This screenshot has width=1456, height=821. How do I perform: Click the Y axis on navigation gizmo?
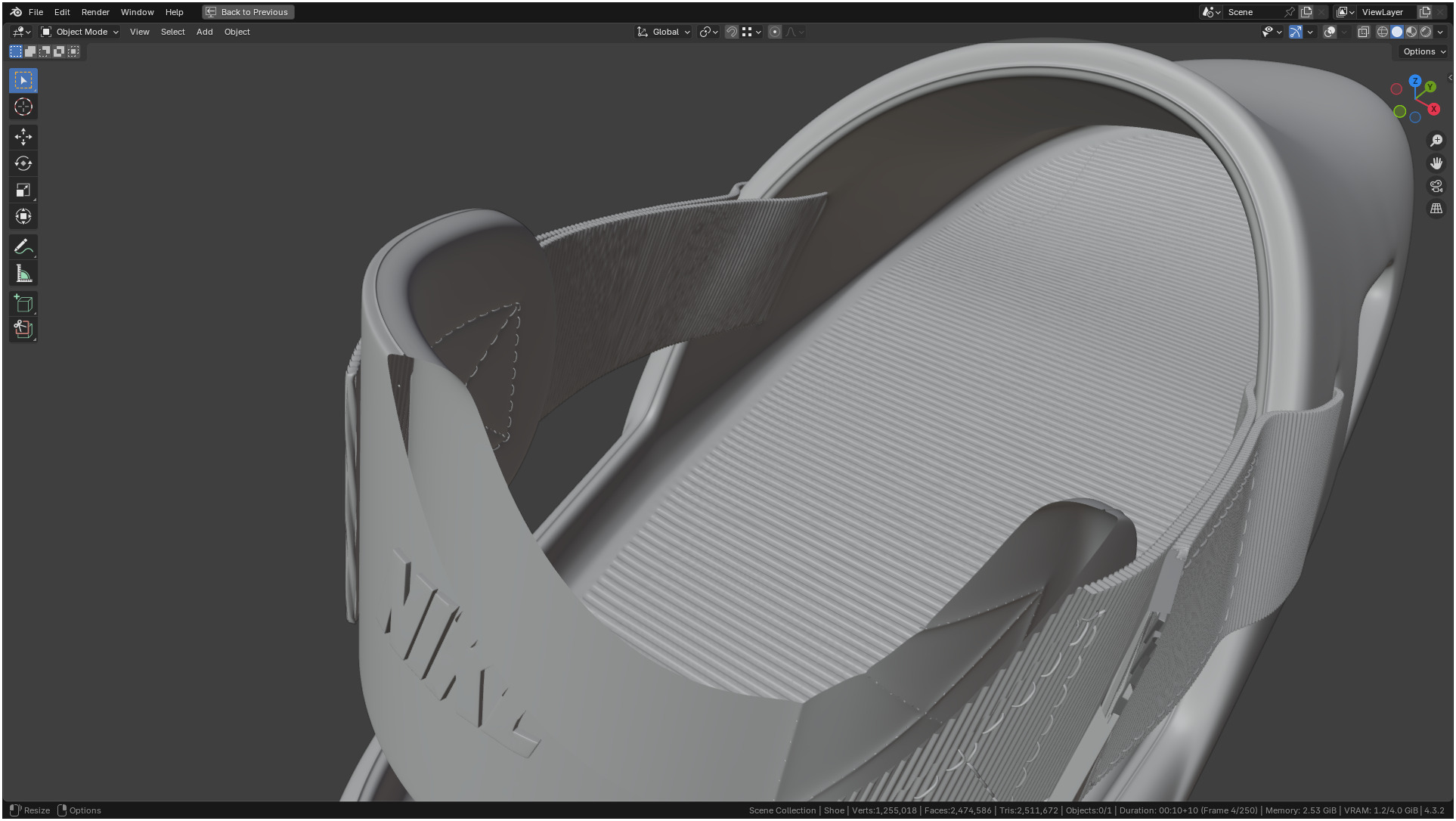[1430, 88]
